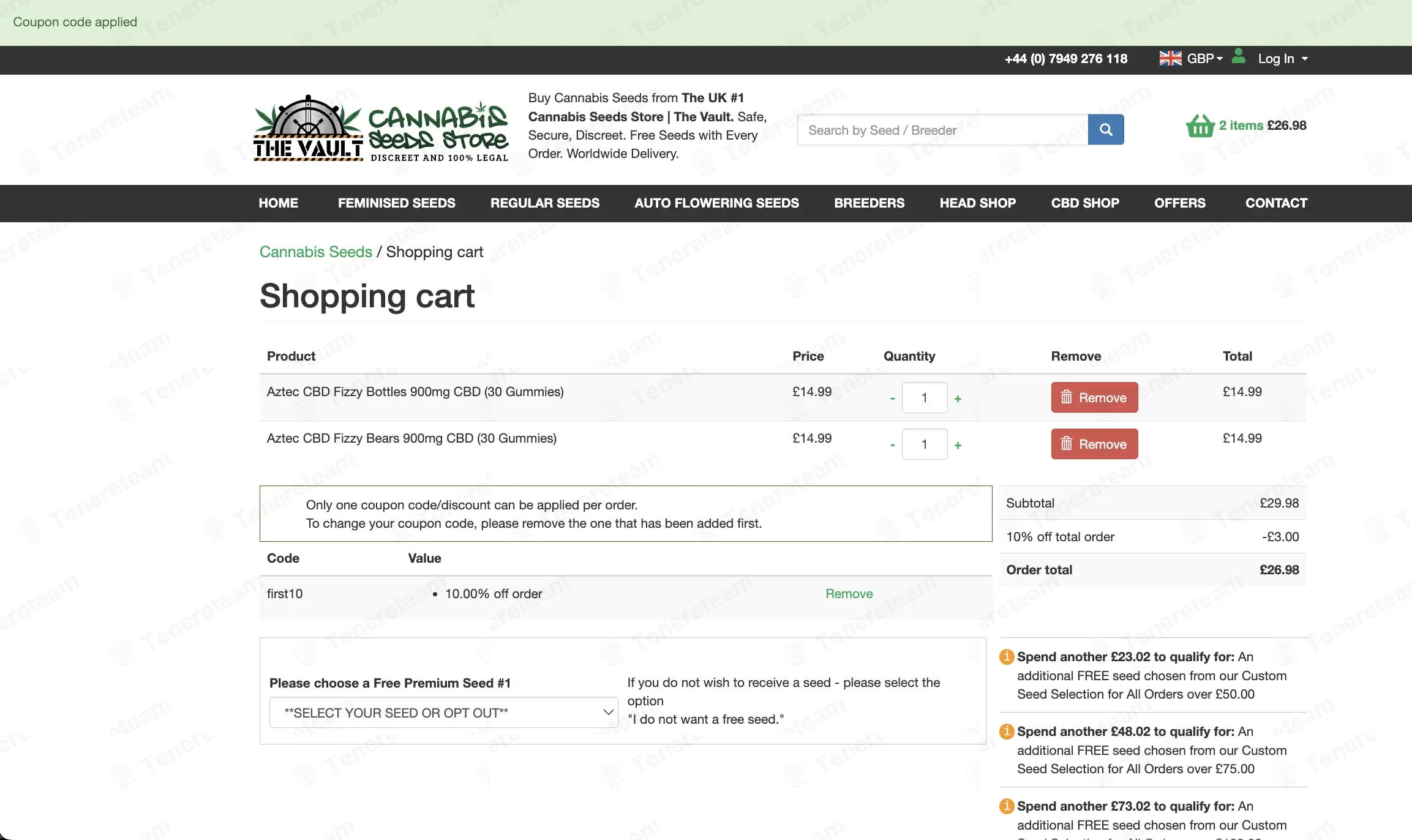Open the GBP currency dropdown
This screenshot has width=1412, height=840.
point(1204,58)
